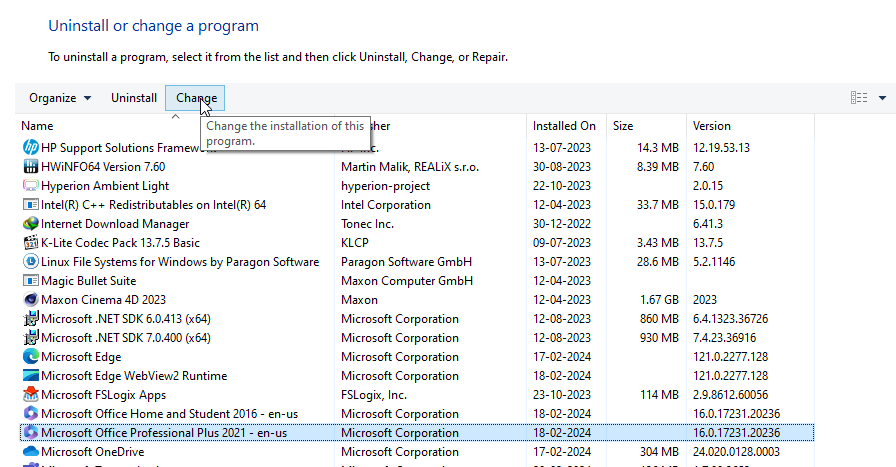This screenshot has height=467, width=896.
Task: Click publisher Martin Malik, REALiX s.r.o.
Action: [410, 166]
